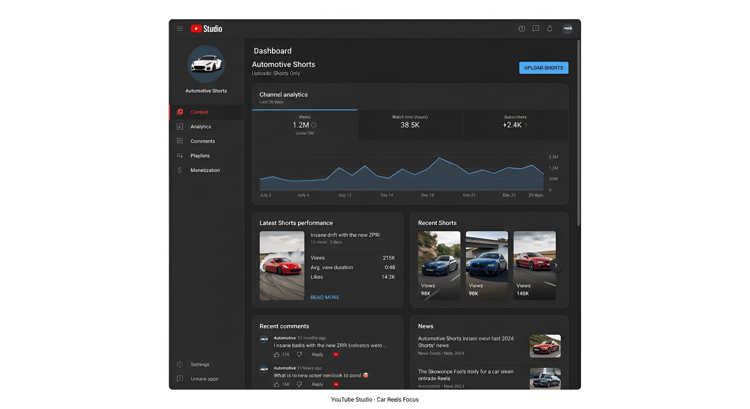Reply to the 11 hours ago comment
The height and width of the screenshot is (409, 750).
318,384
